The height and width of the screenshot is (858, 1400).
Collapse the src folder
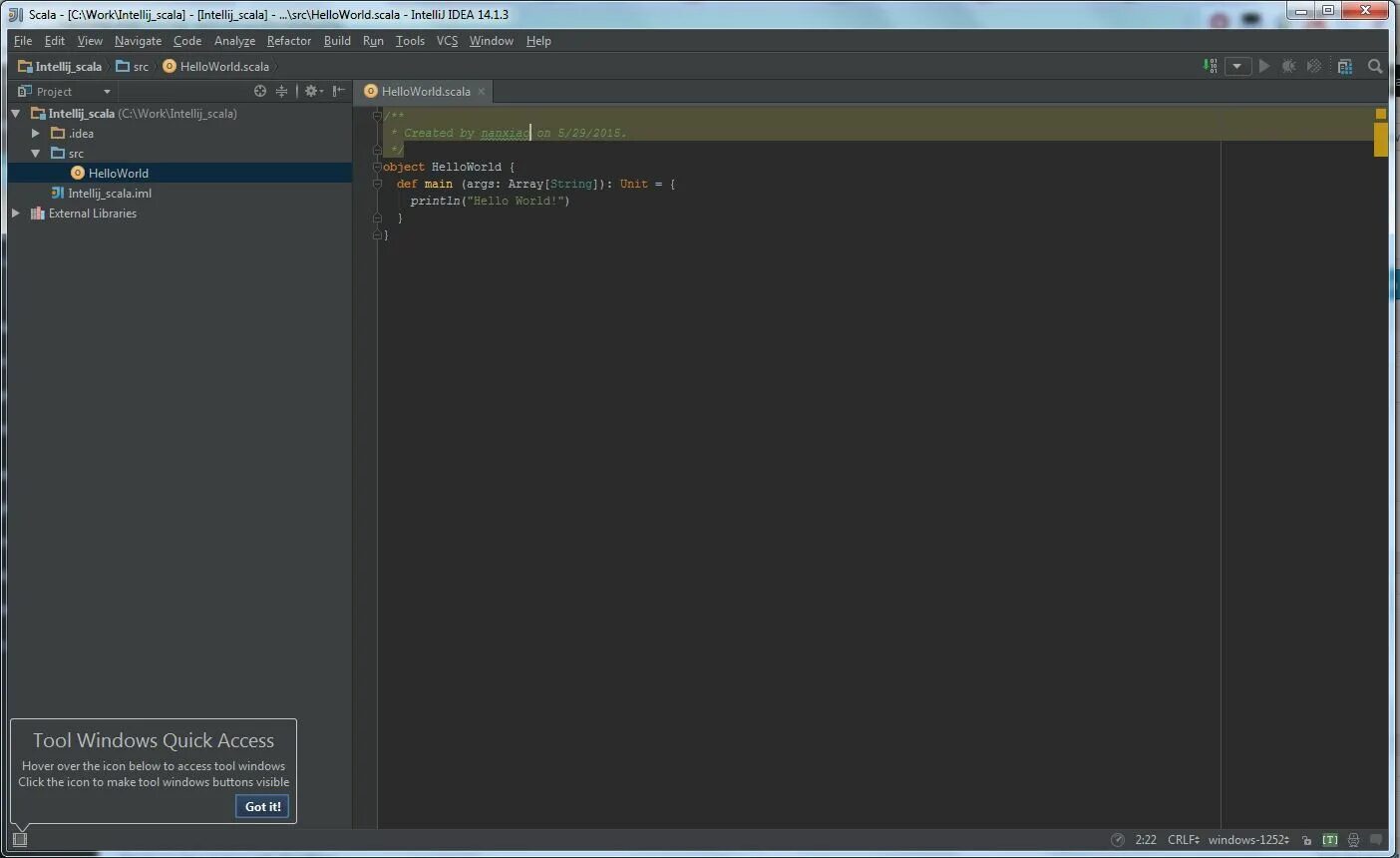(x=36, y=154)
